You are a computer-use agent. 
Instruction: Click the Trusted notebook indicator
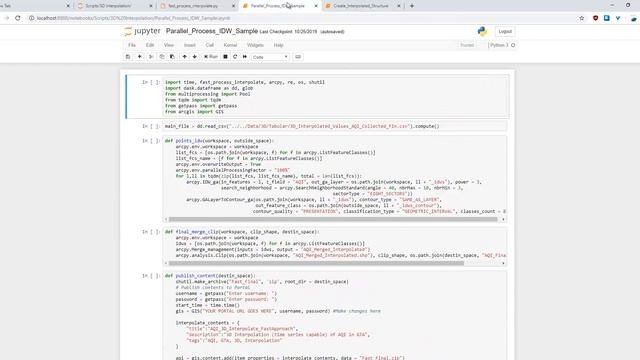coord(467,45)
